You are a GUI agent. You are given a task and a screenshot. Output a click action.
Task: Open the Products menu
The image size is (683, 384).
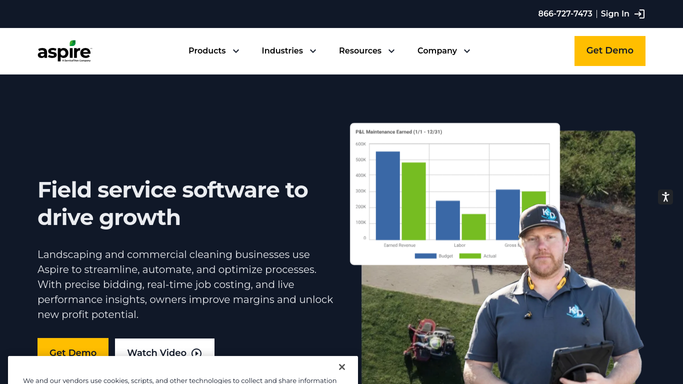[213, 51]
